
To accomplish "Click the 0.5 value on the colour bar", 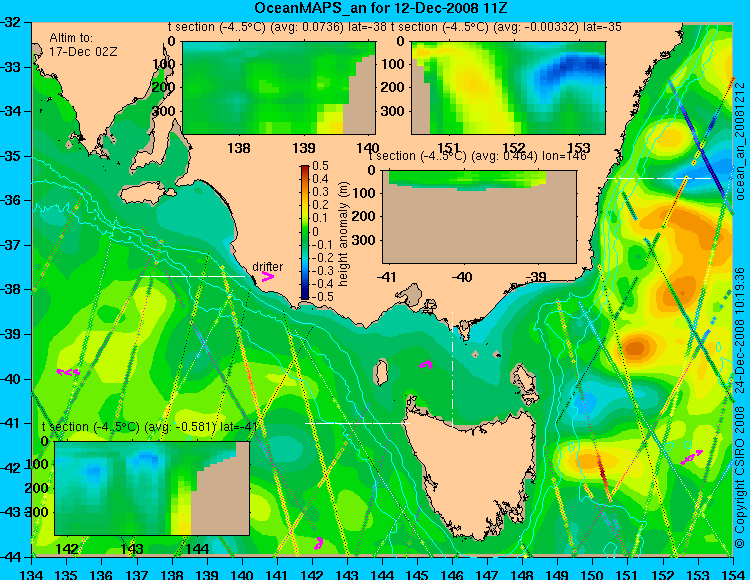I will tap(320, 166).
